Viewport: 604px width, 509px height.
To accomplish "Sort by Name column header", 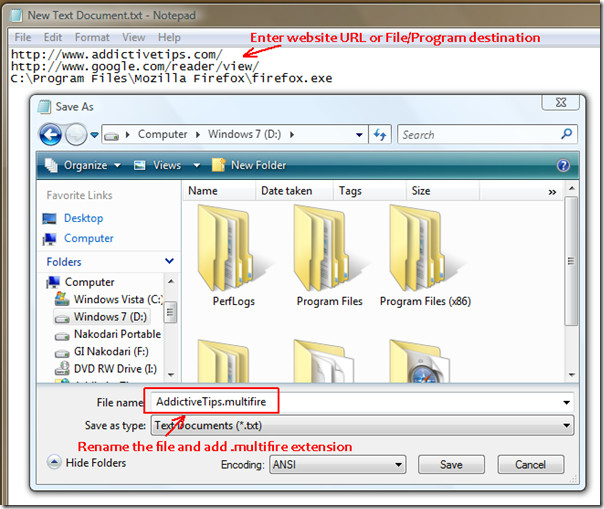I will [x=219, y=191].
